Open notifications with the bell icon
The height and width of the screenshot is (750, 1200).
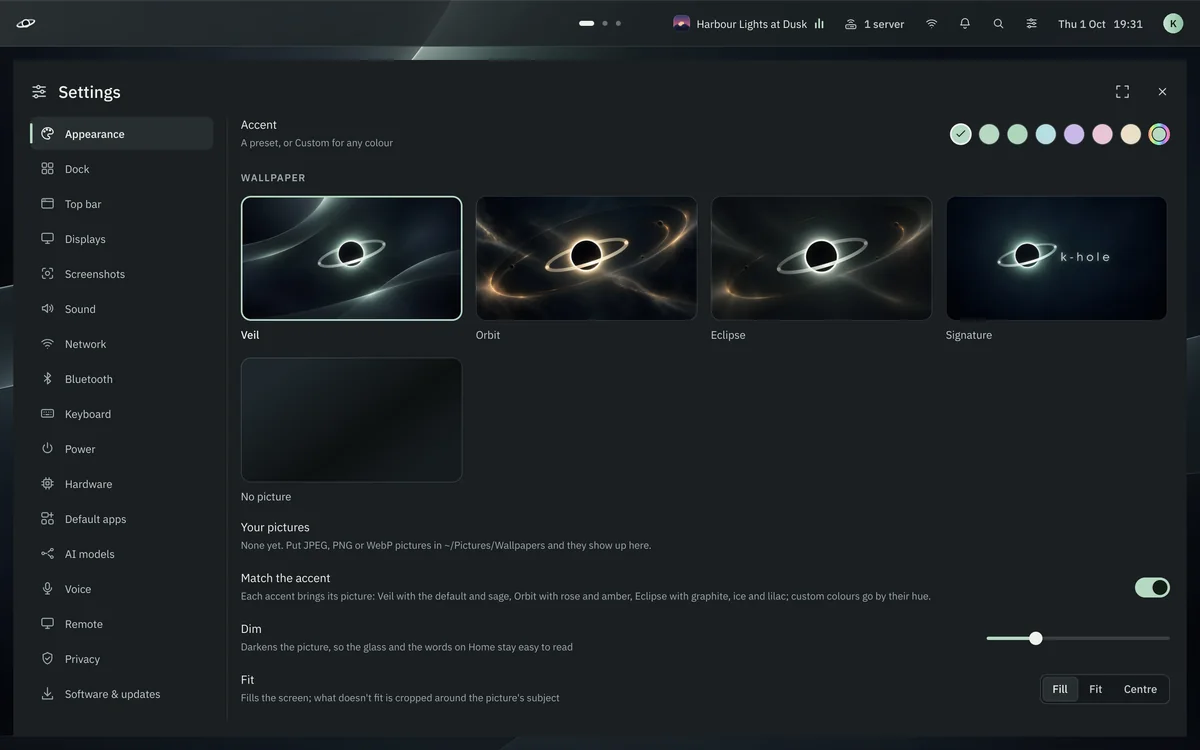tap(965, 23)
